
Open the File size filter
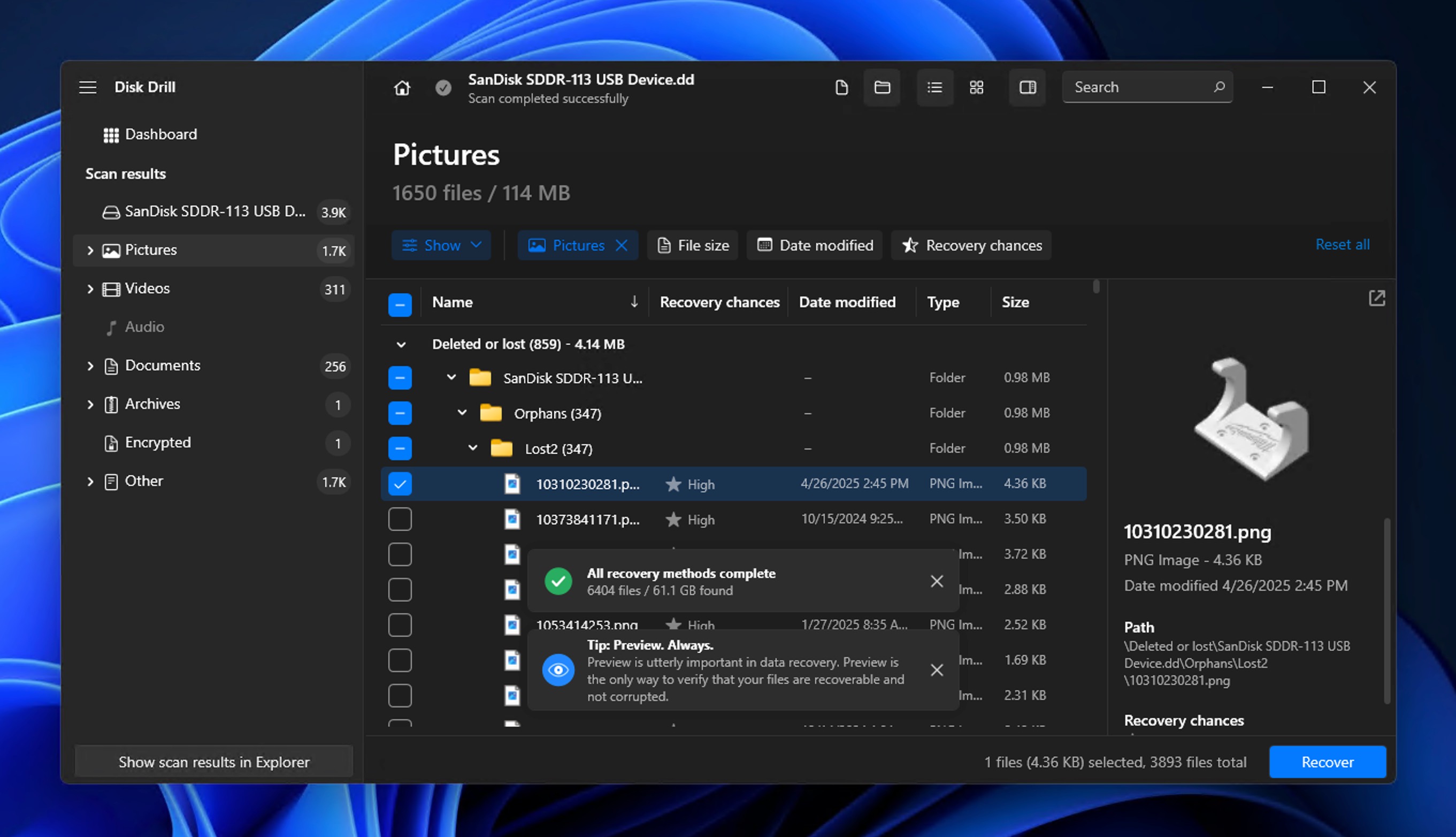pos(692,246)
